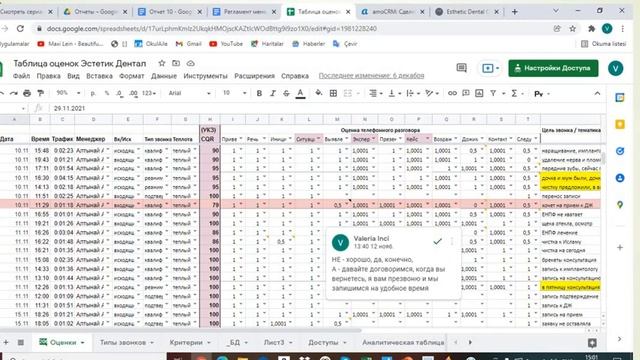Redo the last action in the toolbar
This screenshot has height=360, width=640.
13,93
